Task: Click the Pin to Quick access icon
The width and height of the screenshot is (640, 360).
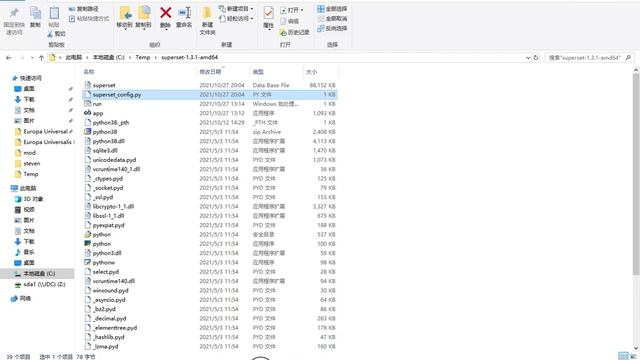Action: (x=14, y=13)
